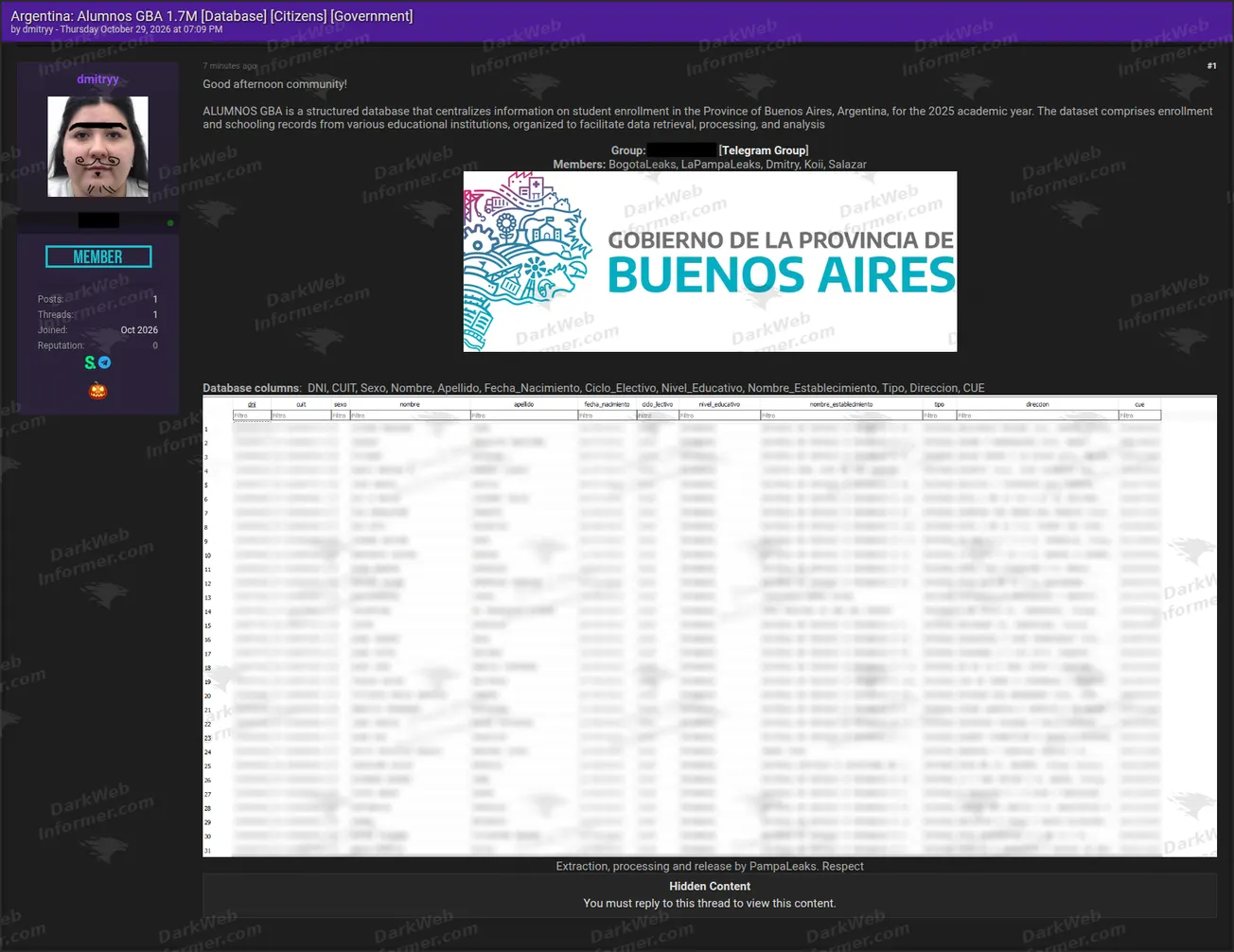The height and width of the screenshot is (952, 1234).
Task: Focus the filter field under nombre
Action: [410, 415]
